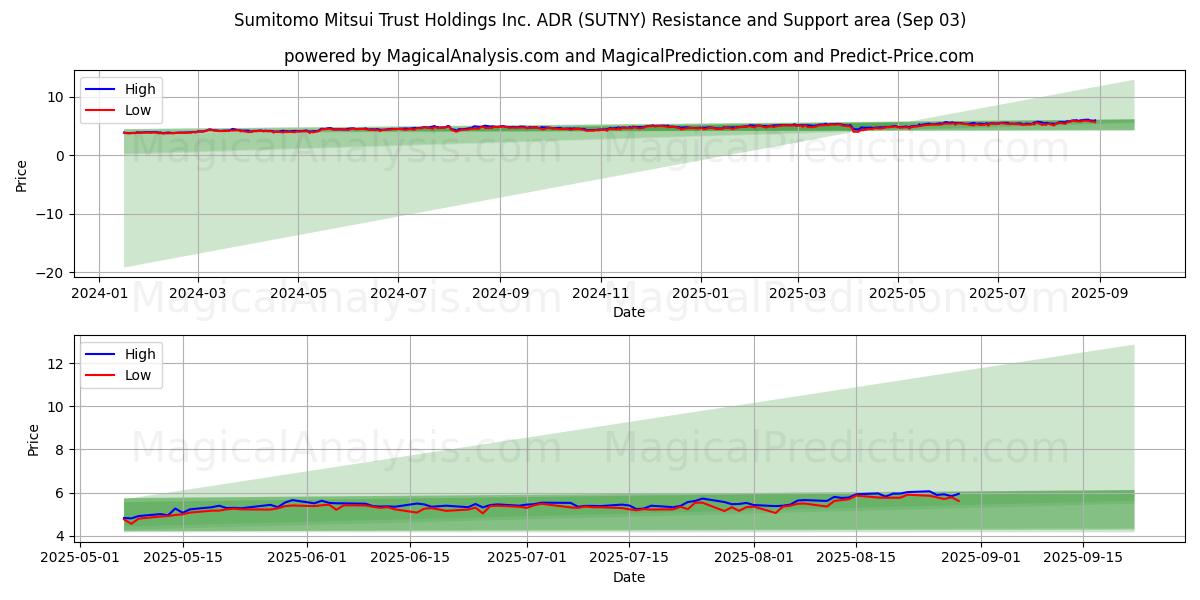Click the '2025-09-01' tick label on the bottom chart

pyautogui.click(x=979, y=559)
